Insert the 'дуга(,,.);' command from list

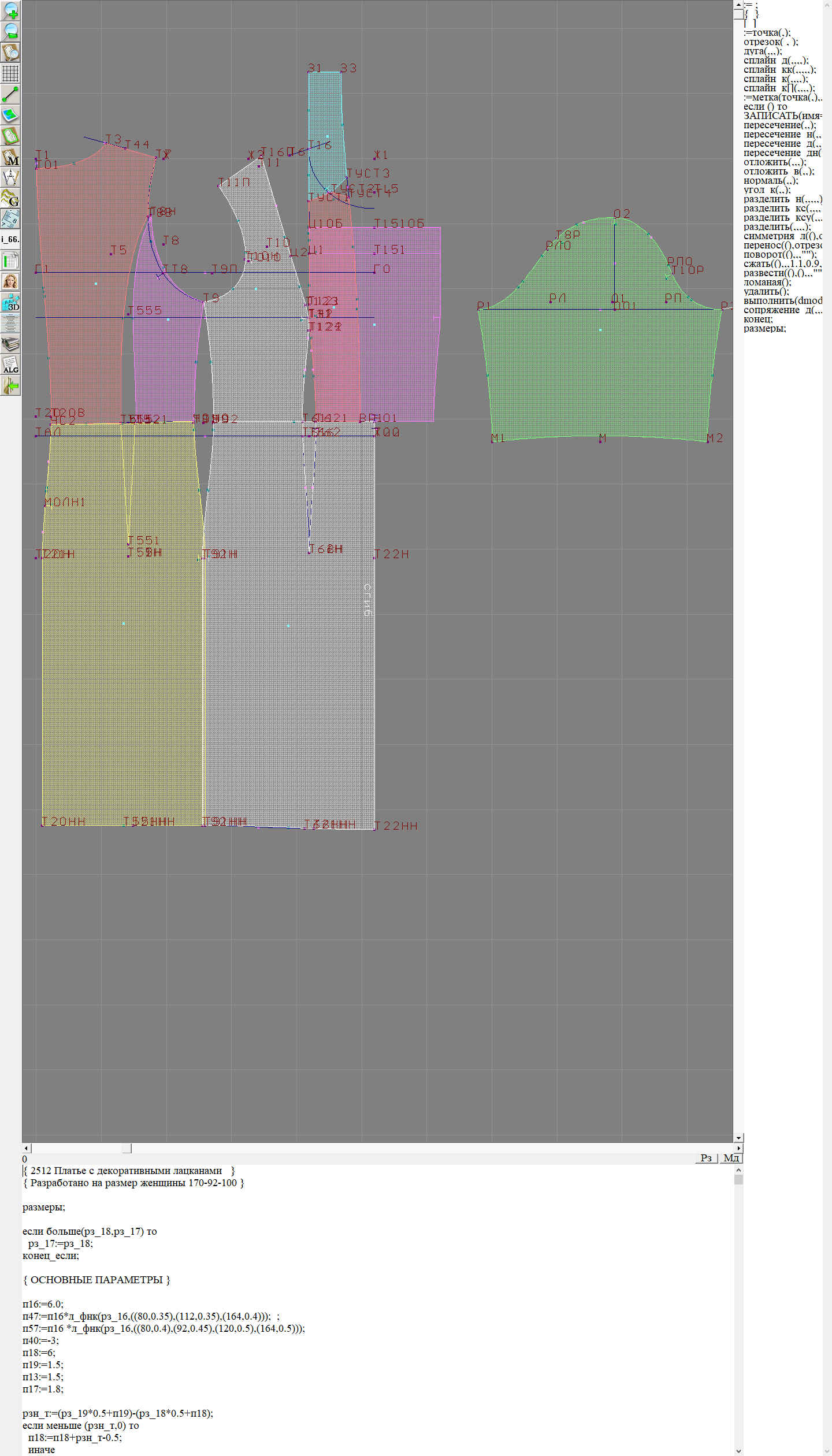(763, 51)
